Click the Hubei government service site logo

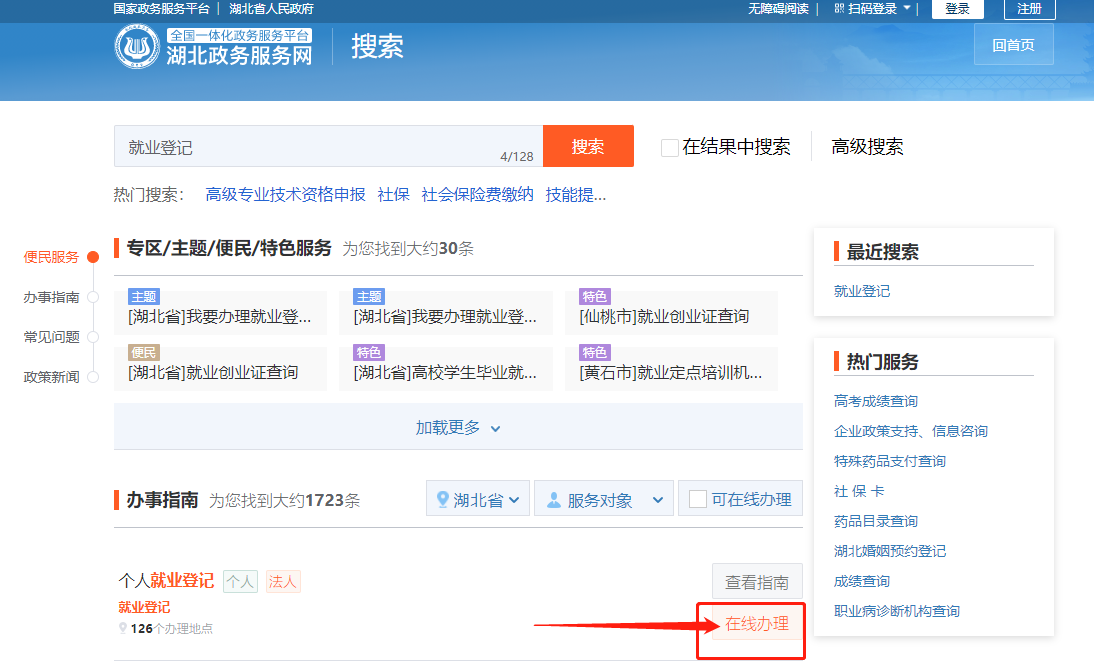point(137,47)
